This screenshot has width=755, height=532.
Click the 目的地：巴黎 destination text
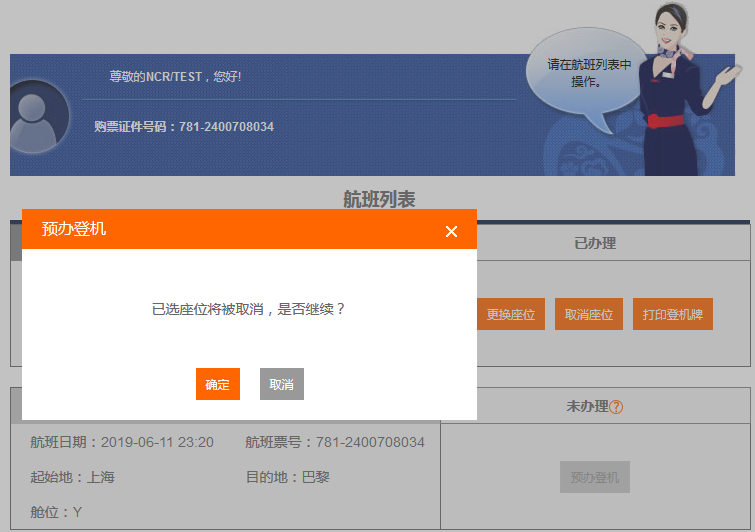point(288,477)
